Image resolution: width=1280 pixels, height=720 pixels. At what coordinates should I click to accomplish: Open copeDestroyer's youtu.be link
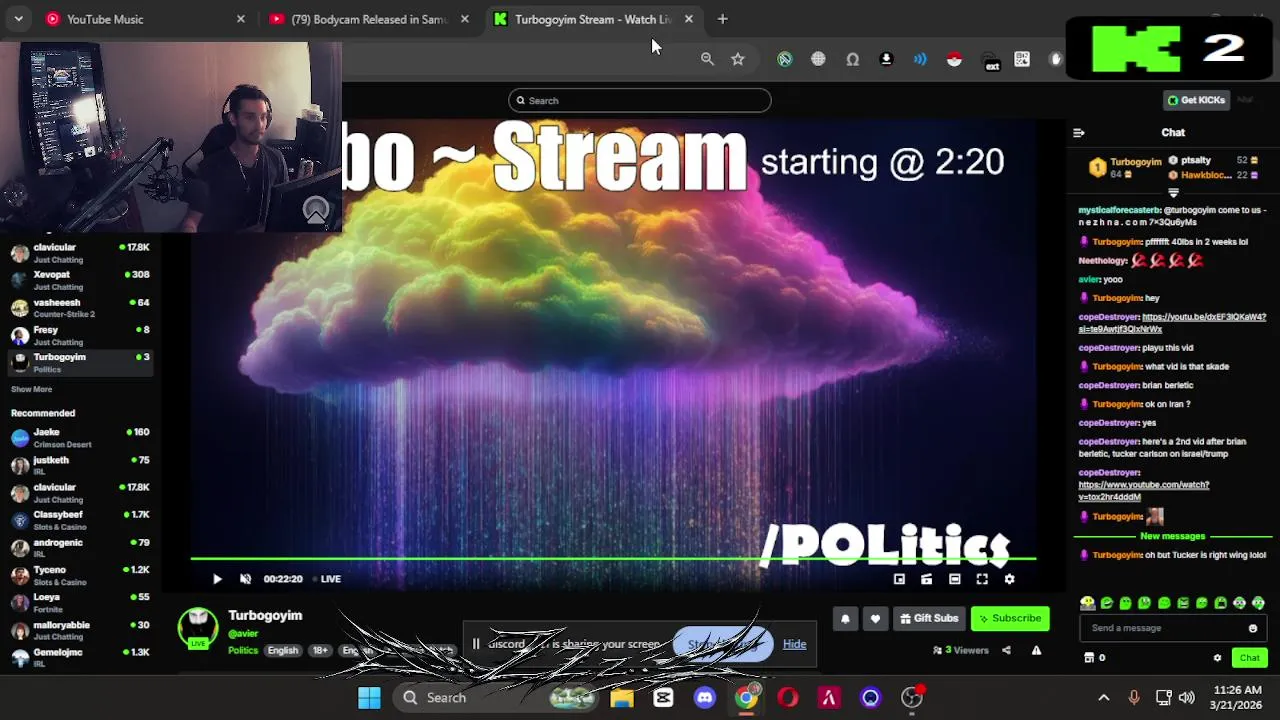pyautogui.click(x=1172, y=323)
